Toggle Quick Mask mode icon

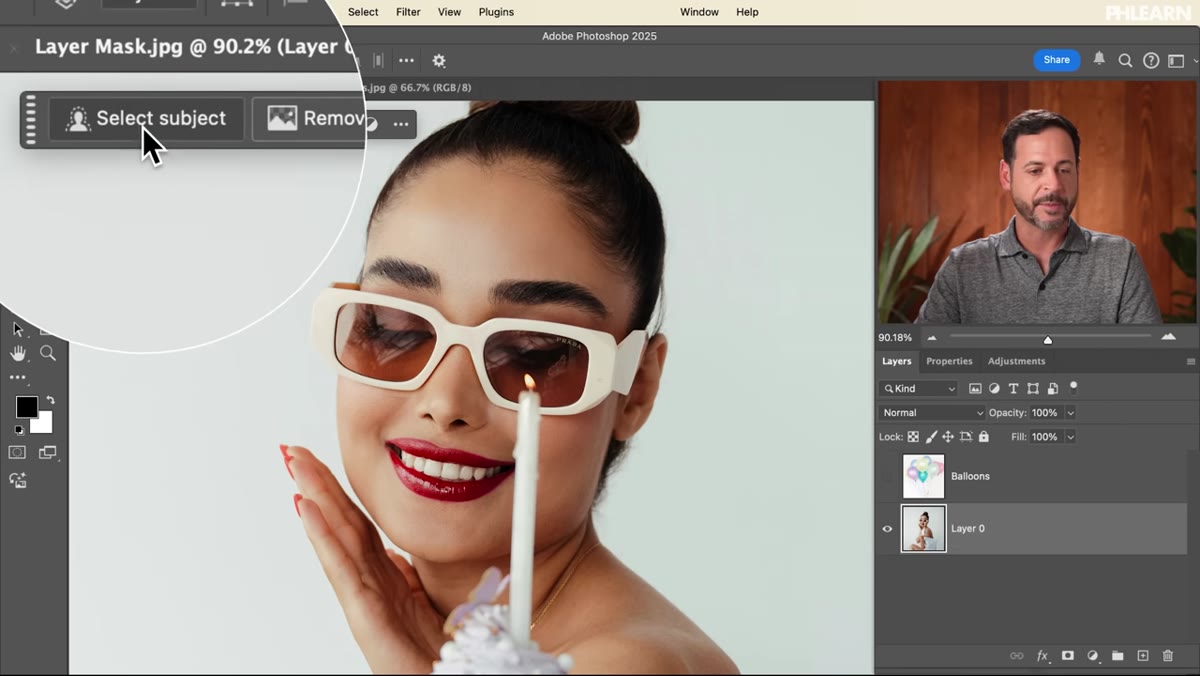pyautogui.click(x=17, y=453)
